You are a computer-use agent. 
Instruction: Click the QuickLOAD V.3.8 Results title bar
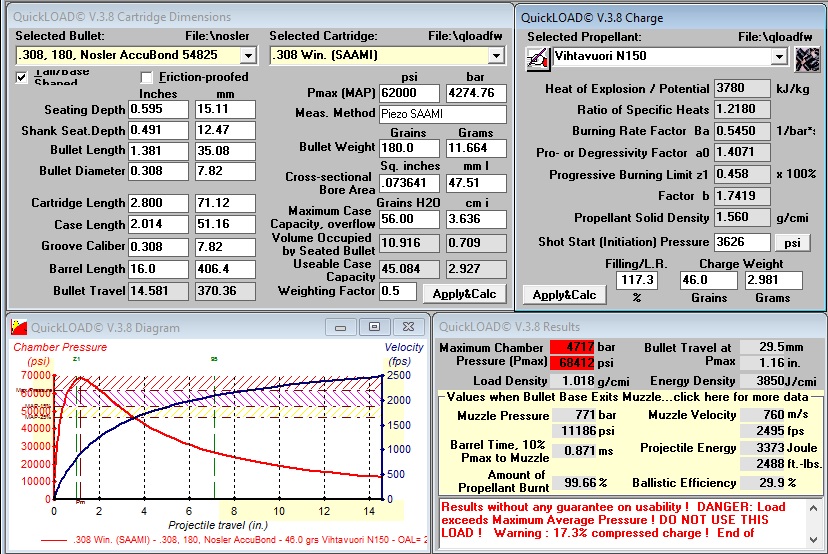[629, 327]
